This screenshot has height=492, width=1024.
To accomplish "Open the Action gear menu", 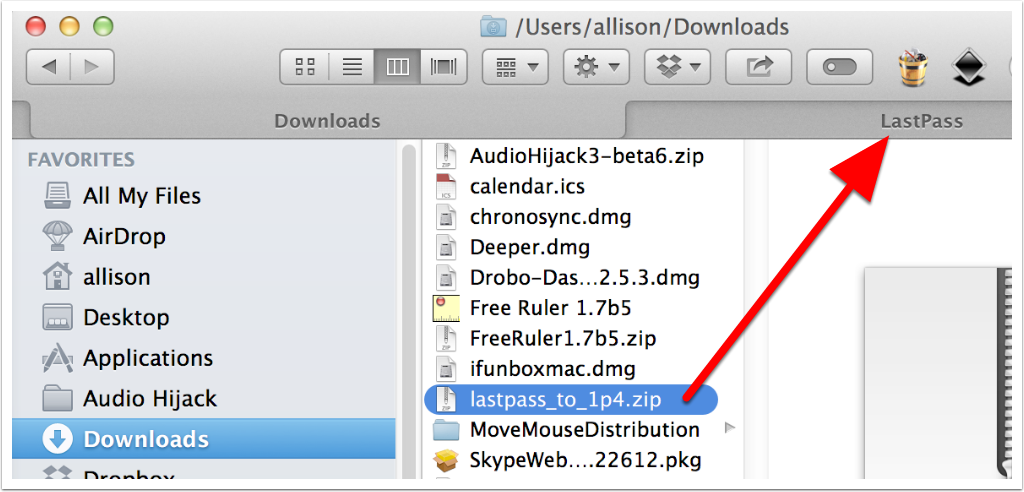I will (596, 67).
